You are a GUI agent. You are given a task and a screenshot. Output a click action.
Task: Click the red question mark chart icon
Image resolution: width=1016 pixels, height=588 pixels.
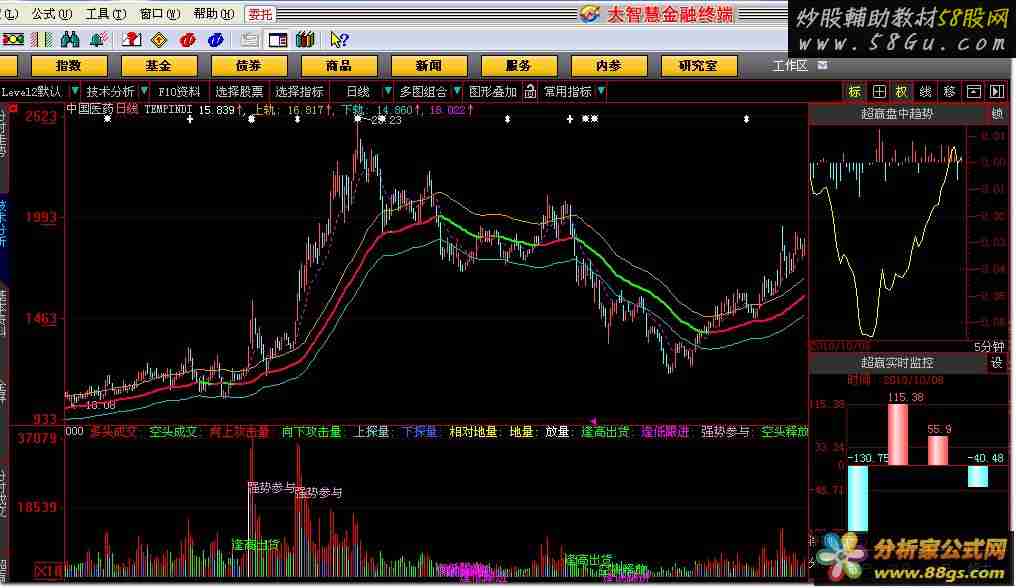tap(132, 40)
